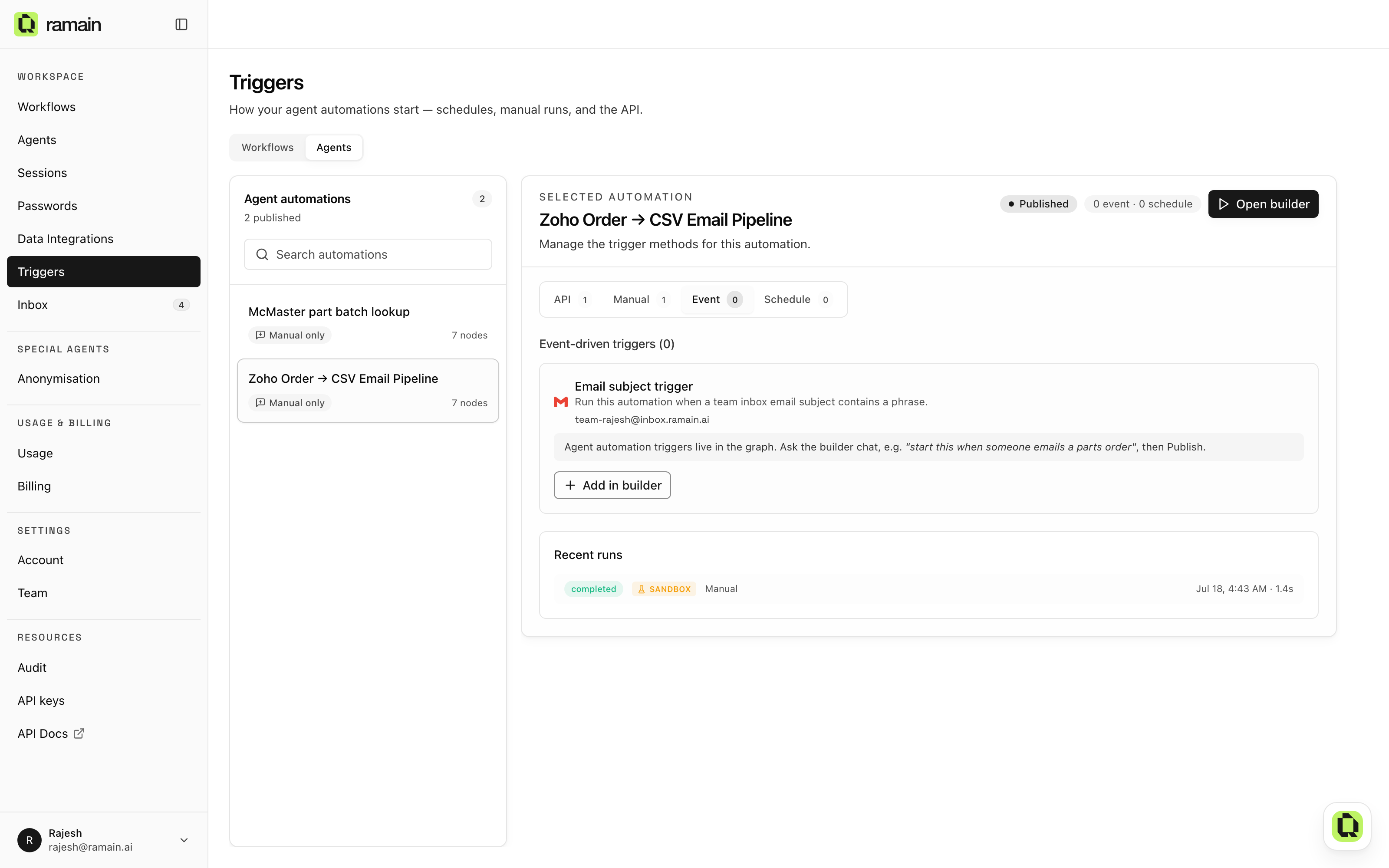Image resolution: width=1389 pixels, height=868 pixels.
Task: Click rajesh@ramain.ai in the account footer
Action: pos(91,847)
